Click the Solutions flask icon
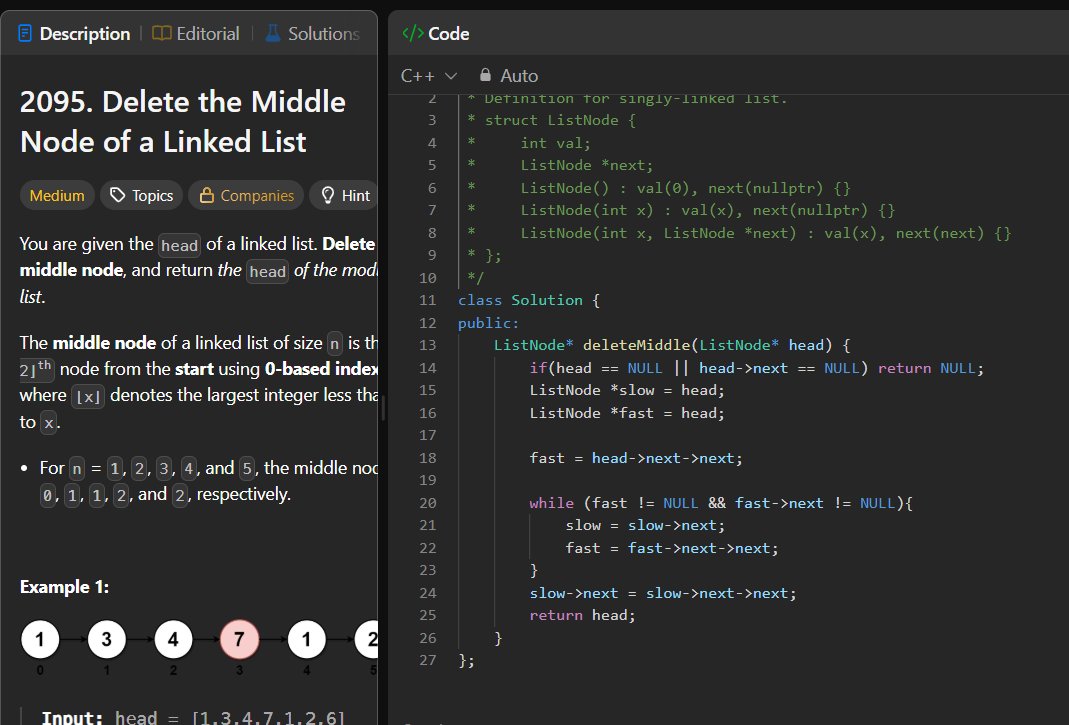 (x=273, y=33)
